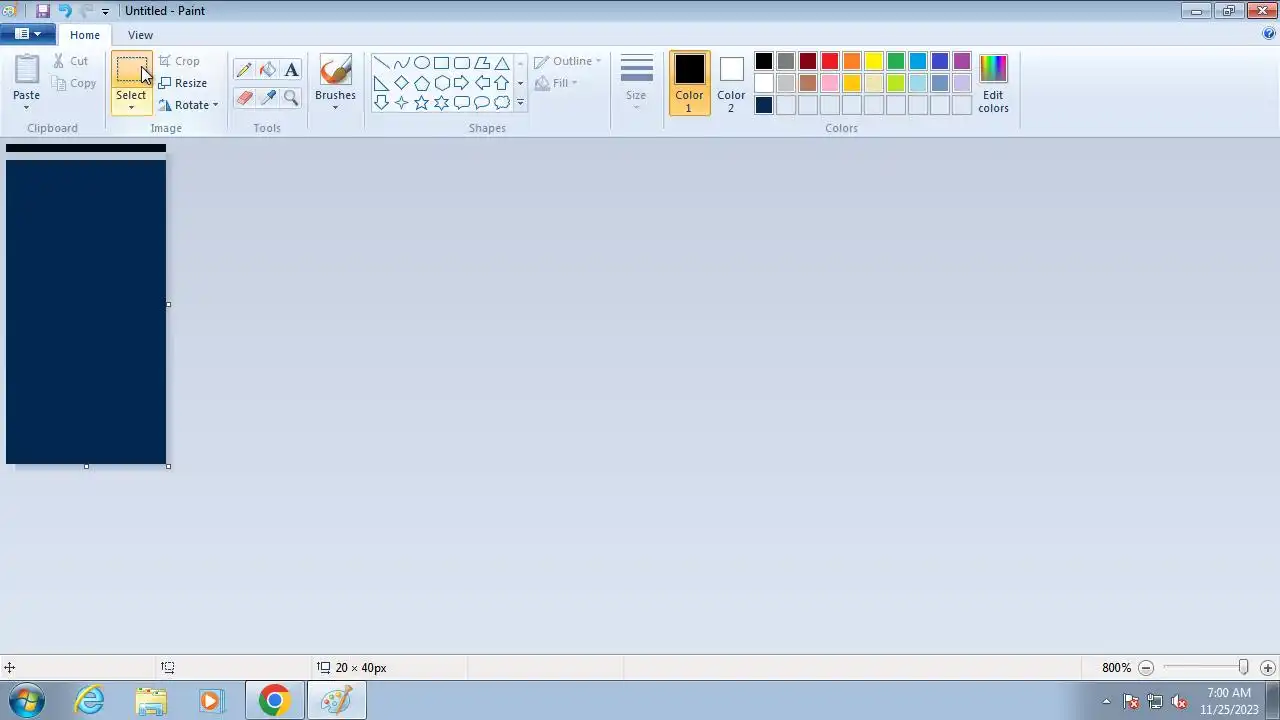Expand the Rotate dropdown menu
Screen dimensions: 1280x720
point(188,105)
